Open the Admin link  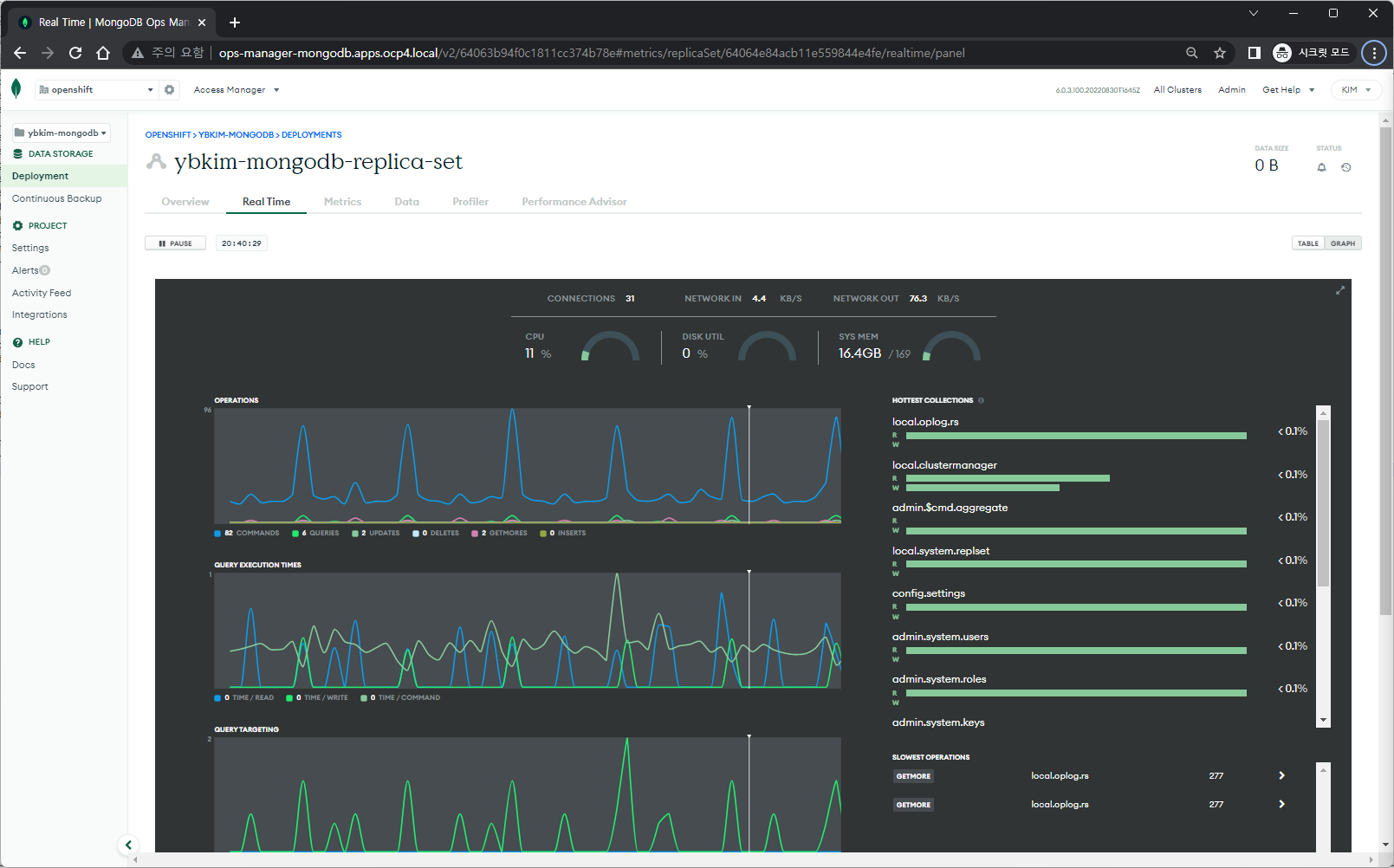pyautogui.click(x=1232, y=90)
